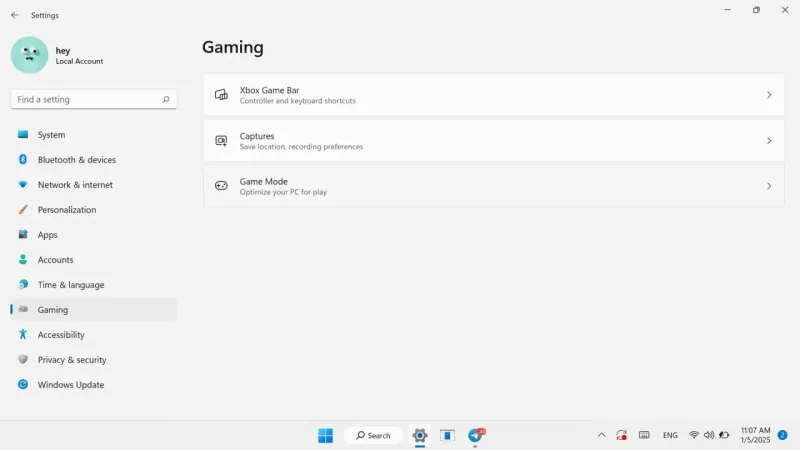Go to Network & internet settings
Viewport: 800px width, 450px height.
click(x=94, y=185)
